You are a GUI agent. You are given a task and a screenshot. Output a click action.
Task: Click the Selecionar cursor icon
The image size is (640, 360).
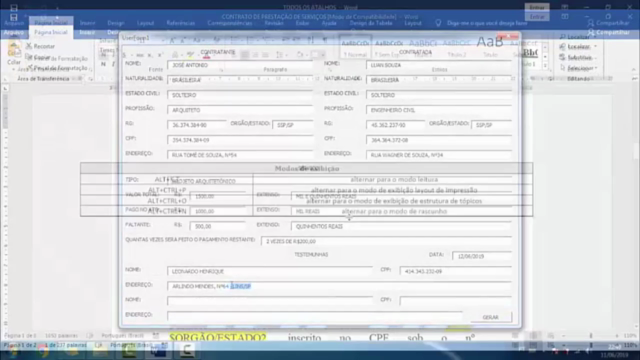562,68
